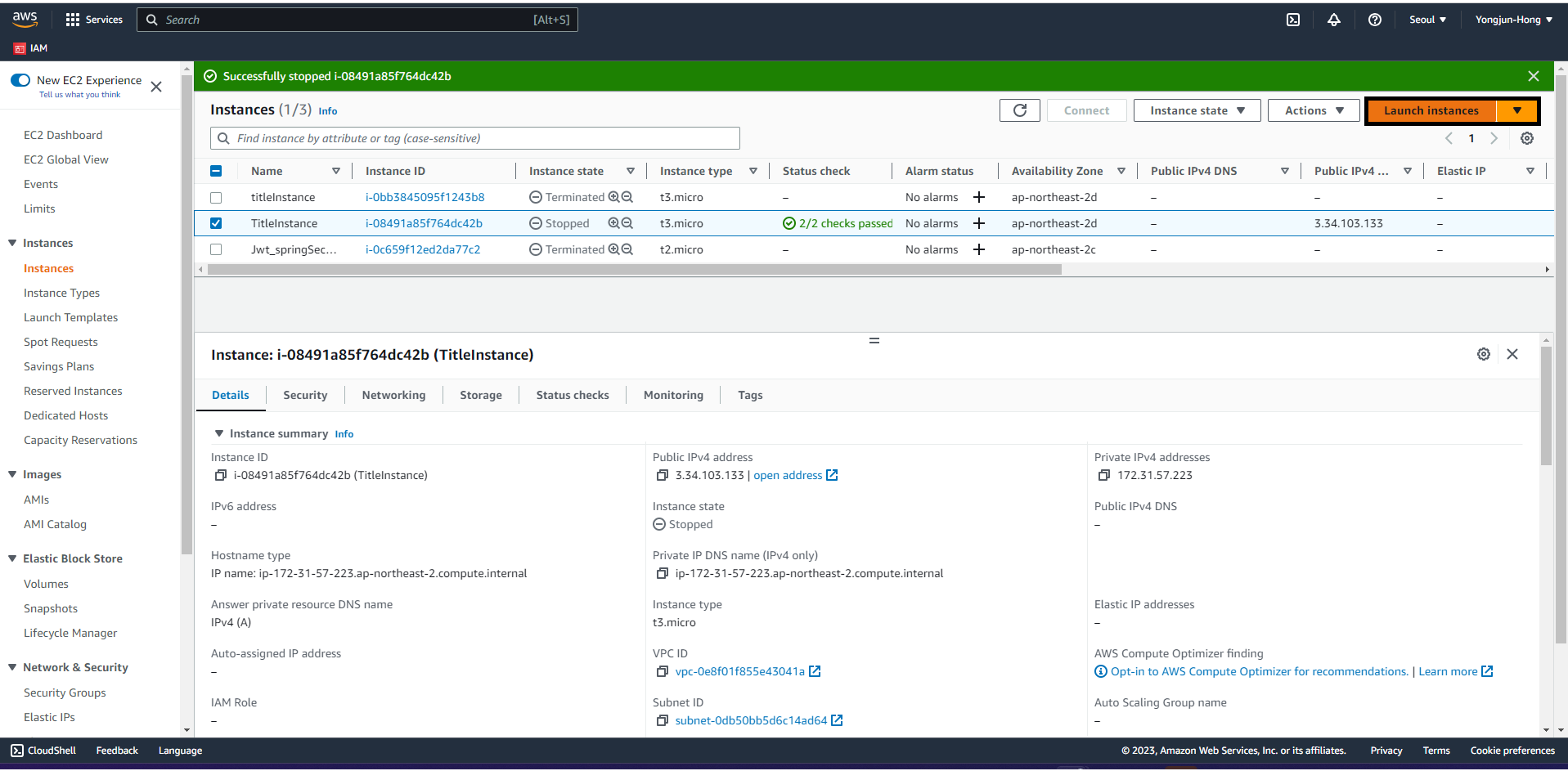The width and height of the screenshot is (1568, 771).
Task: Copy the private IP DNS name
Action: (663, 573)
